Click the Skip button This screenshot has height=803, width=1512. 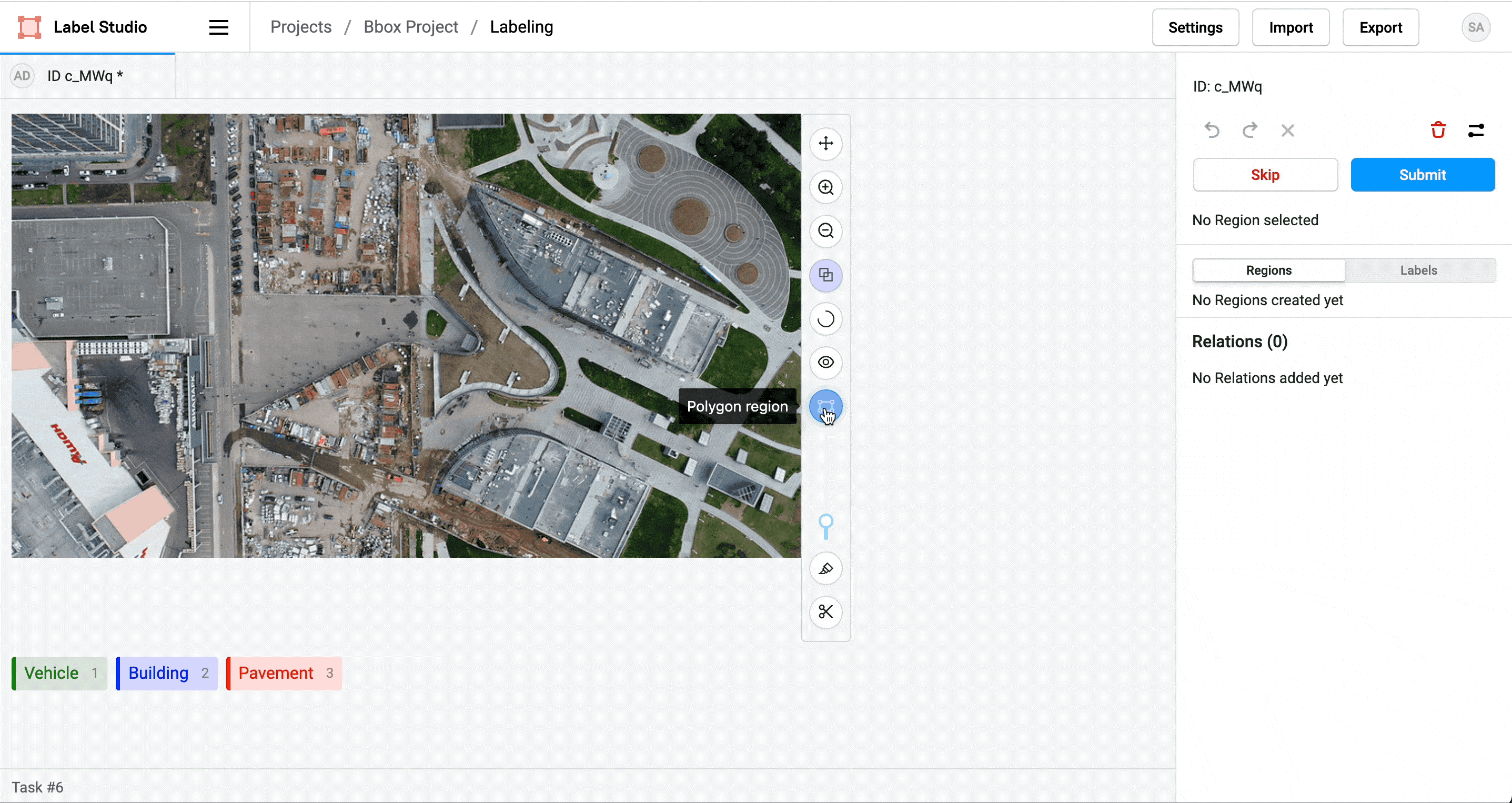point(1265,175)
